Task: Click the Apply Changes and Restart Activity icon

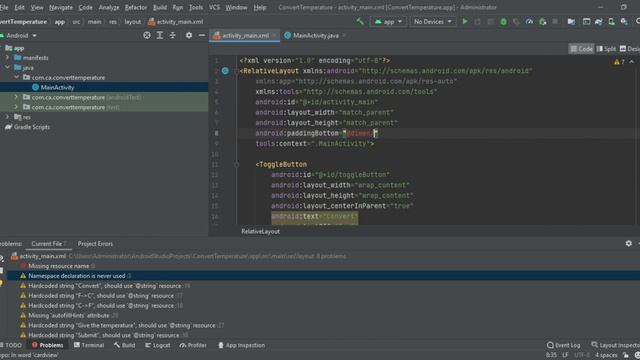Action: point(478,22)
